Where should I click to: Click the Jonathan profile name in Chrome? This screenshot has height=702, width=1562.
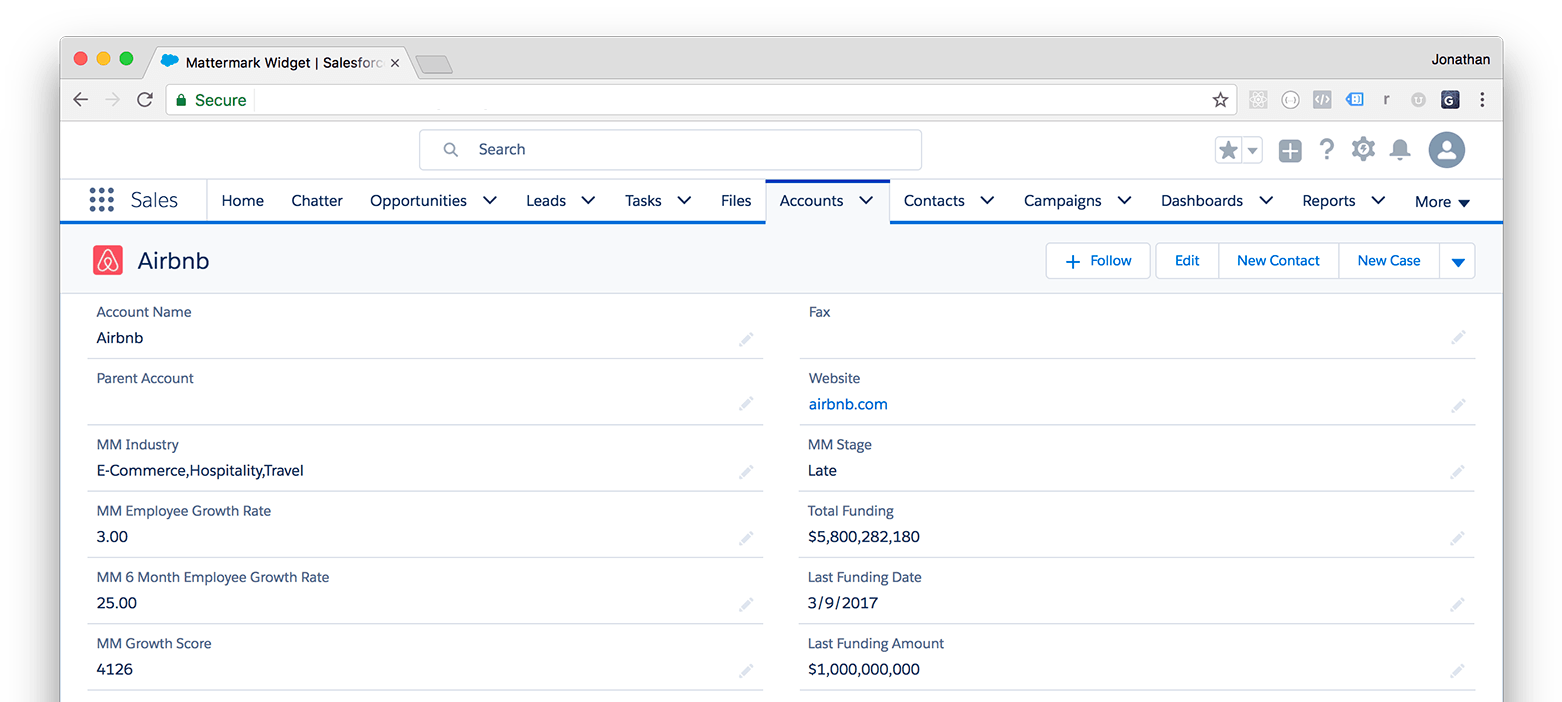[x=1460, y=60]
